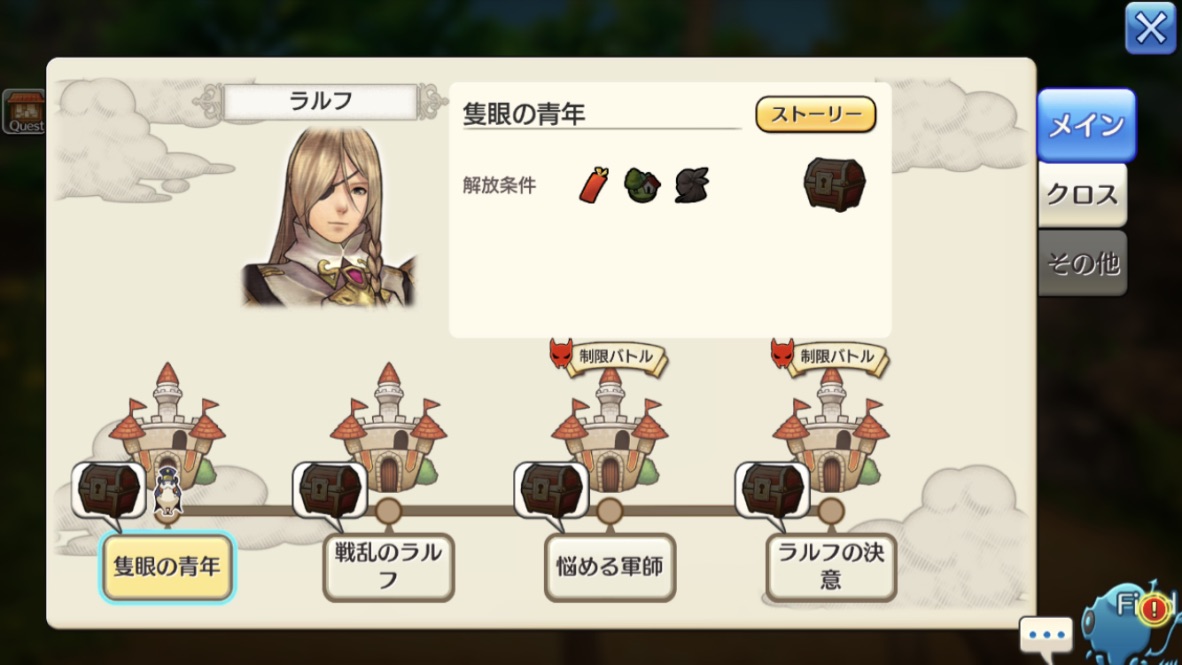
Task: Tap the blue robot mascot with alert
Action: [x=1131, y=622]
